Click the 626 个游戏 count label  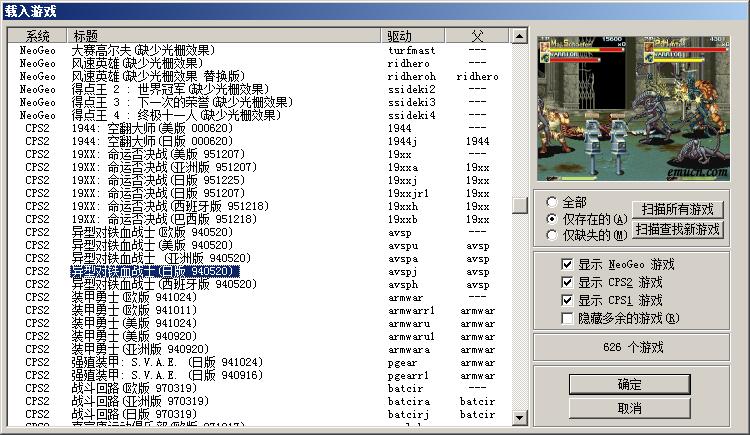tap(633, 347)
